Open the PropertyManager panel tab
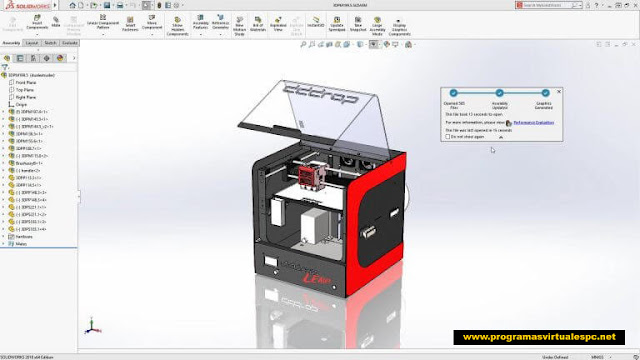 [x=20, y=58]
